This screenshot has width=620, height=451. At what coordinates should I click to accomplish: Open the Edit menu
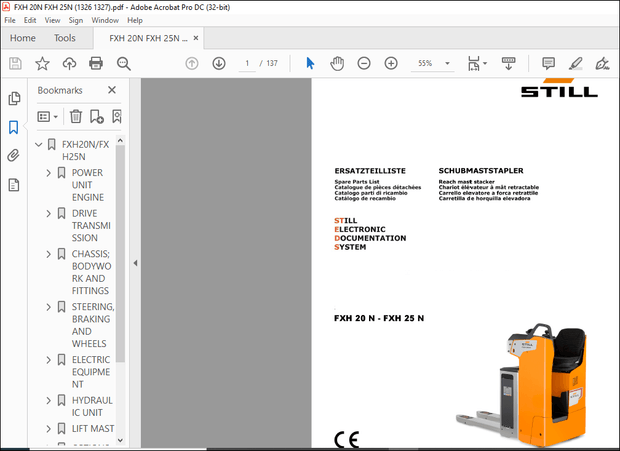(x=30, y=20)
